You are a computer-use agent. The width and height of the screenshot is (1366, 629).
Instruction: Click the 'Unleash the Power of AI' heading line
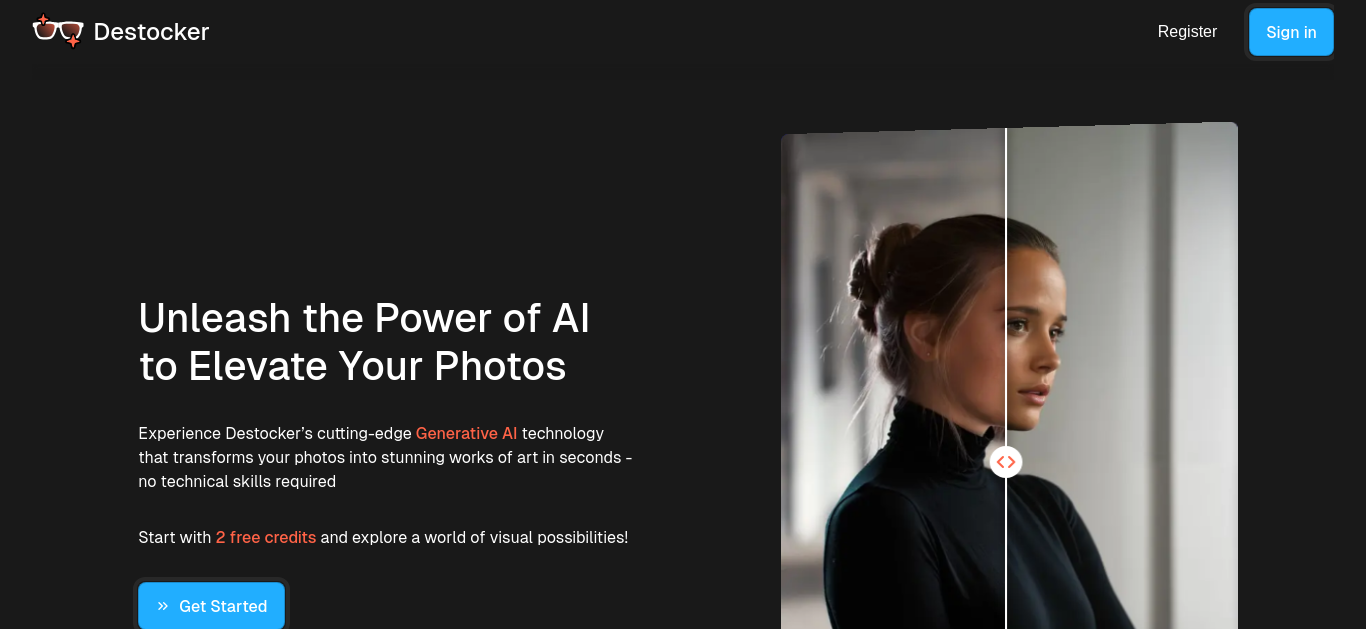click(364, 318)
